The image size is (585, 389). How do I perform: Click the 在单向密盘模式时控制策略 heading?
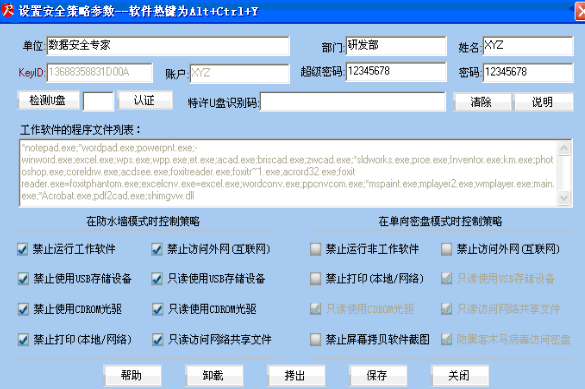[x=440, y=222]
